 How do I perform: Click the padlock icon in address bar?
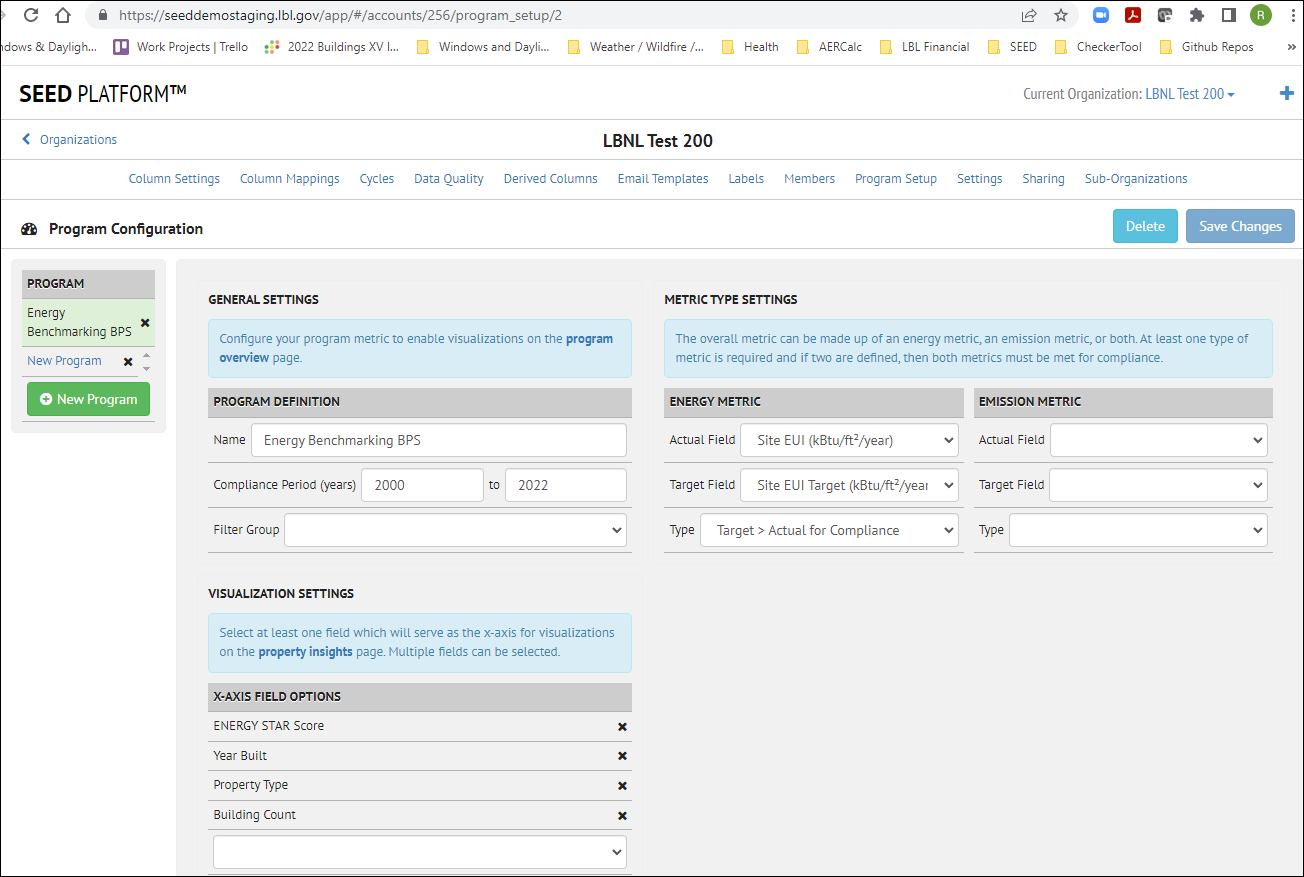[101, 16]
